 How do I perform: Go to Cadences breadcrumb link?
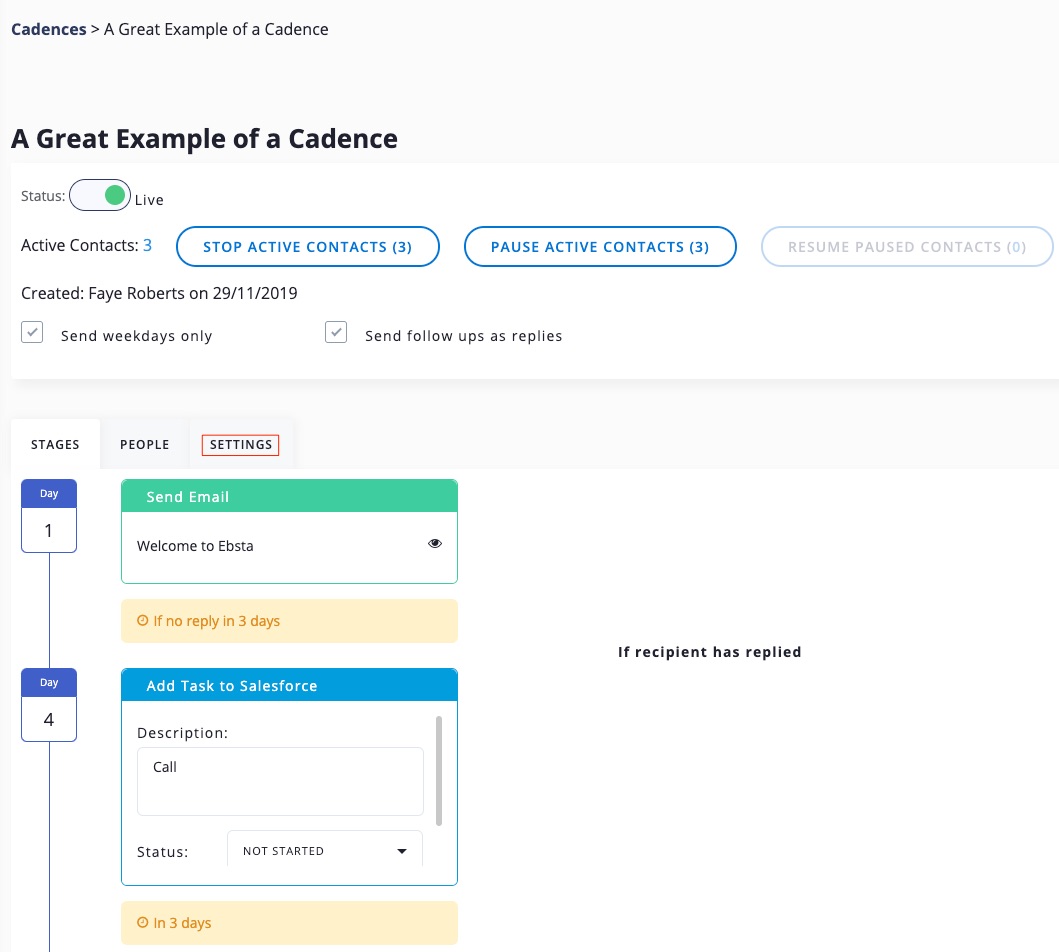coord(48,29)
